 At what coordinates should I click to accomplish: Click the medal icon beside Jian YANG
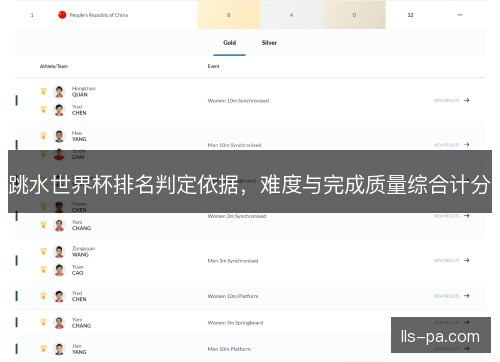[43, 348]
